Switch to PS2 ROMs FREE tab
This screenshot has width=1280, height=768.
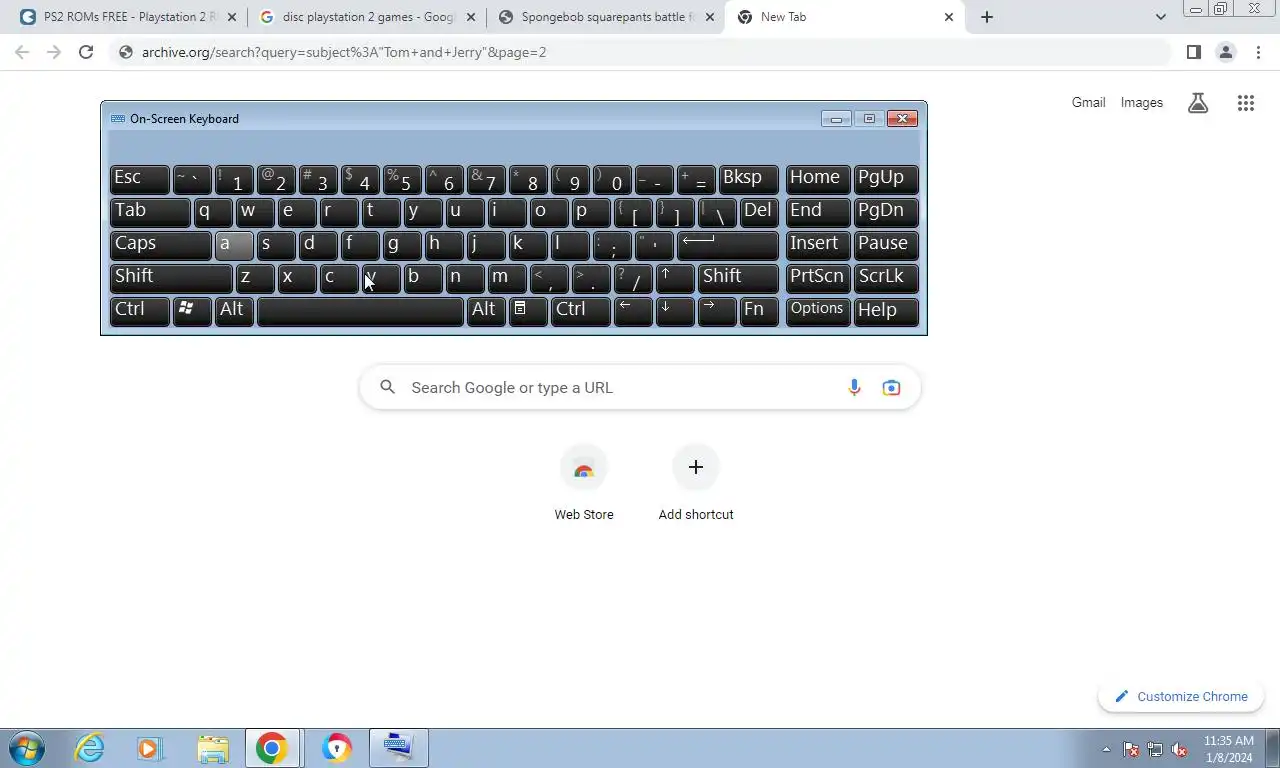click(x=129, y=17)
